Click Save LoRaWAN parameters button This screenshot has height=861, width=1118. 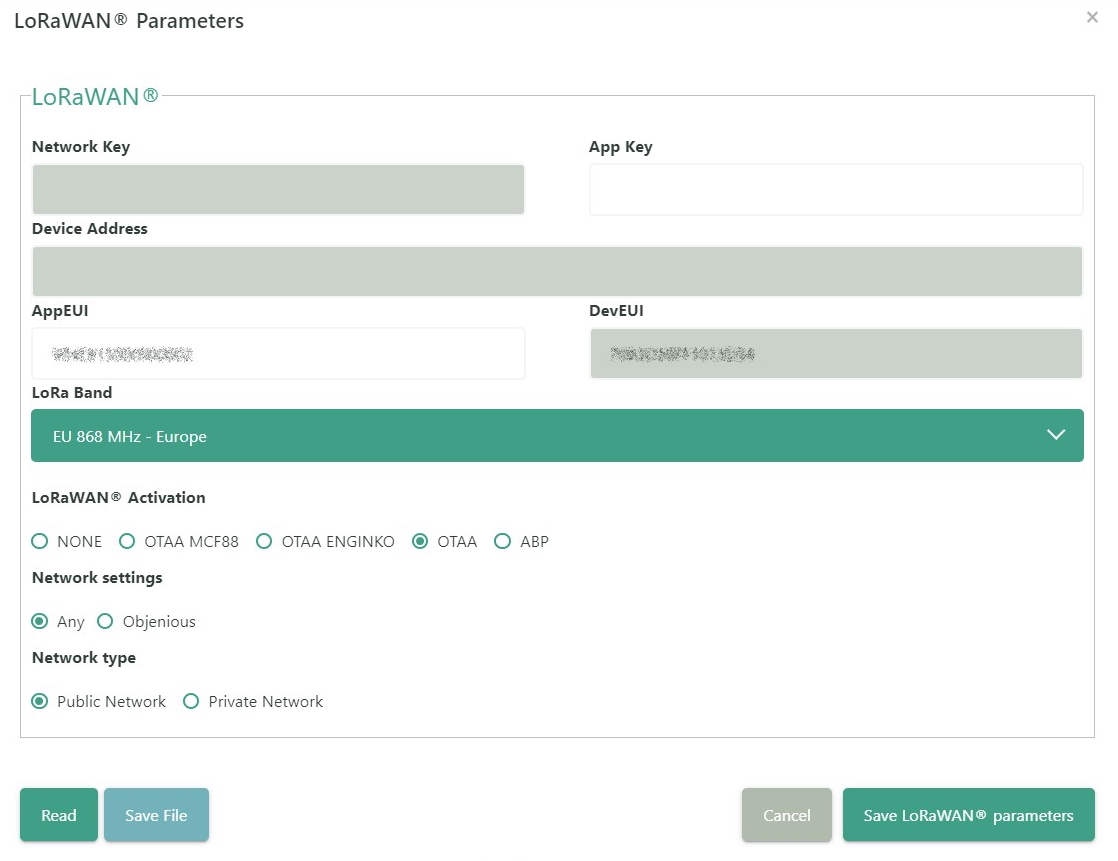[x=968, y=815]
